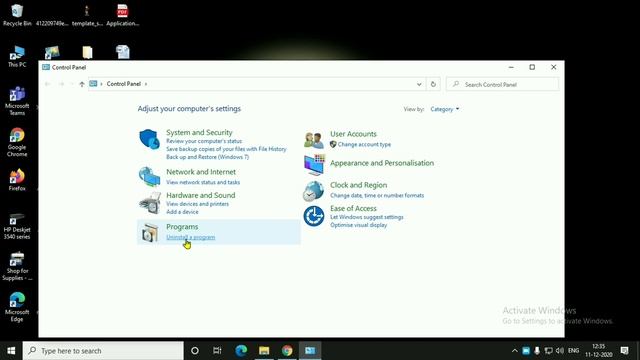Open the View by Category dropdown
Screen dimensions: 640x360
pyautogui.click(x=444, y=109)
